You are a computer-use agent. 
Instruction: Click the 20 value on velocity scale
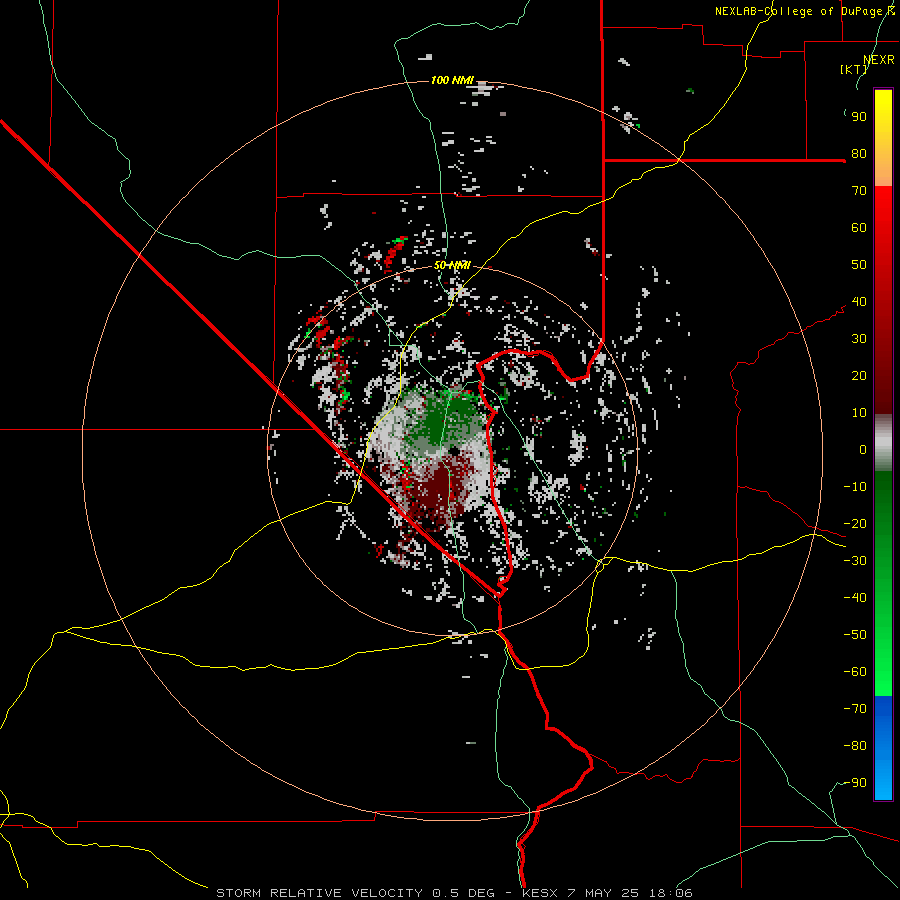click(859, 375)
